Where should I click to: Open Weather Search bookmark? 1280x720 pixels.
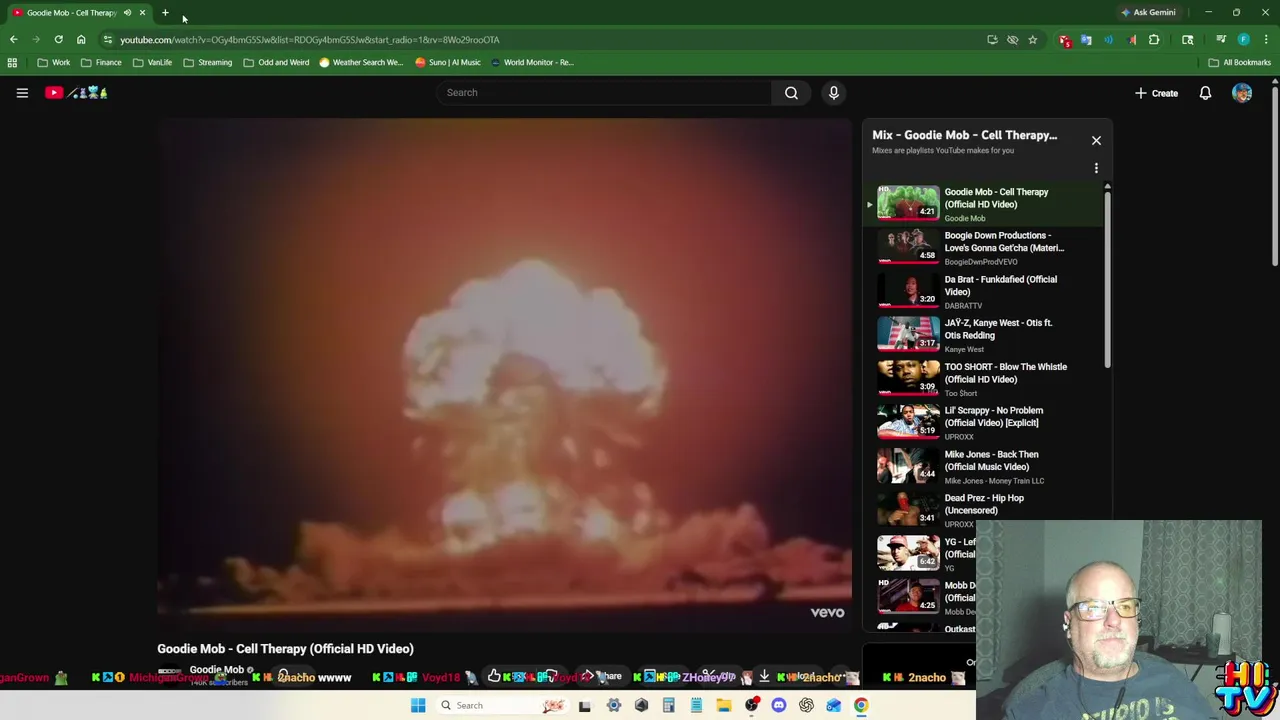pos(361,62)
